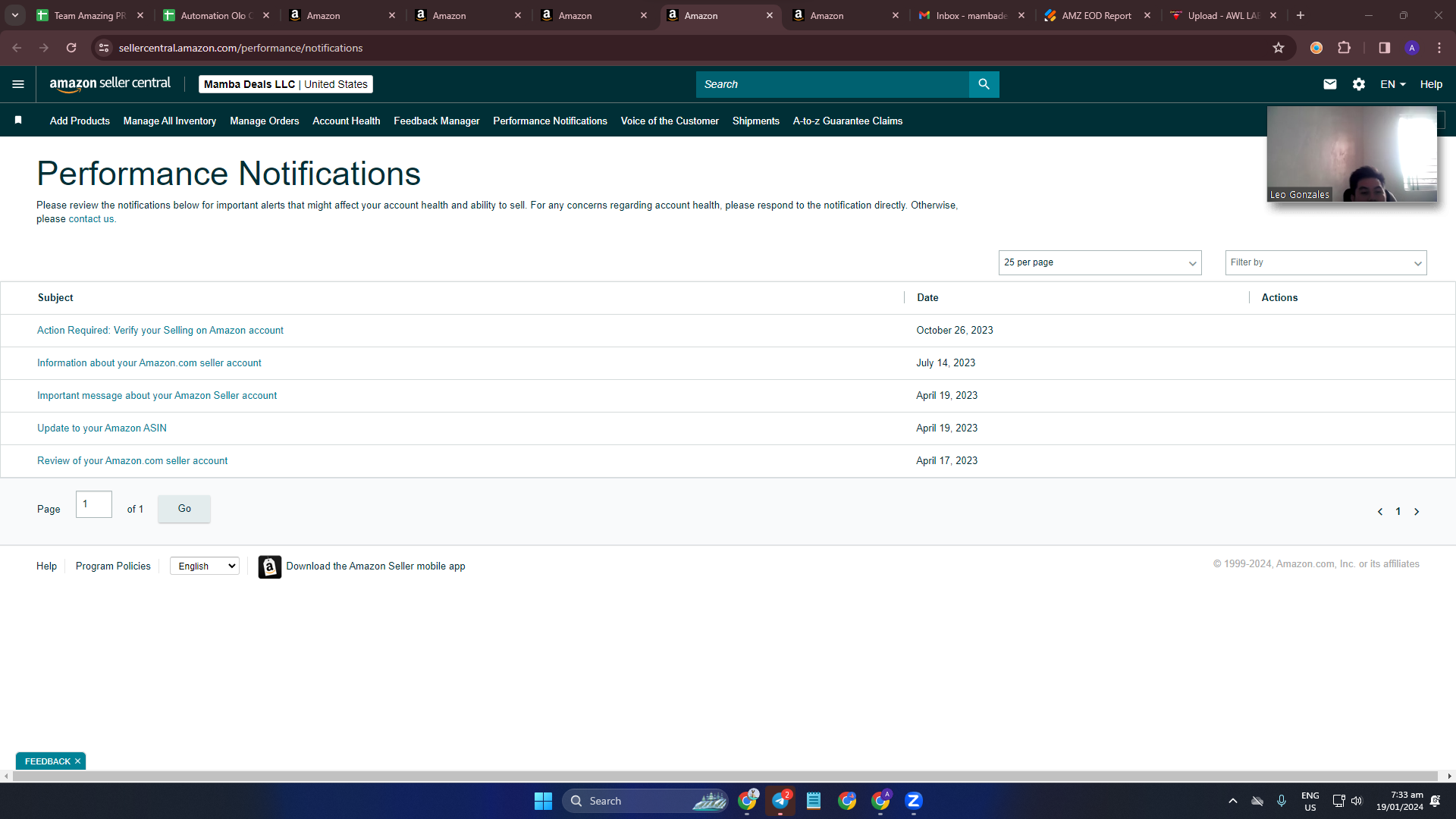Reload the page
Image resolution: width=1456 pixels, height=819 pixels.
pyautogui.click(x=71, y=48)
